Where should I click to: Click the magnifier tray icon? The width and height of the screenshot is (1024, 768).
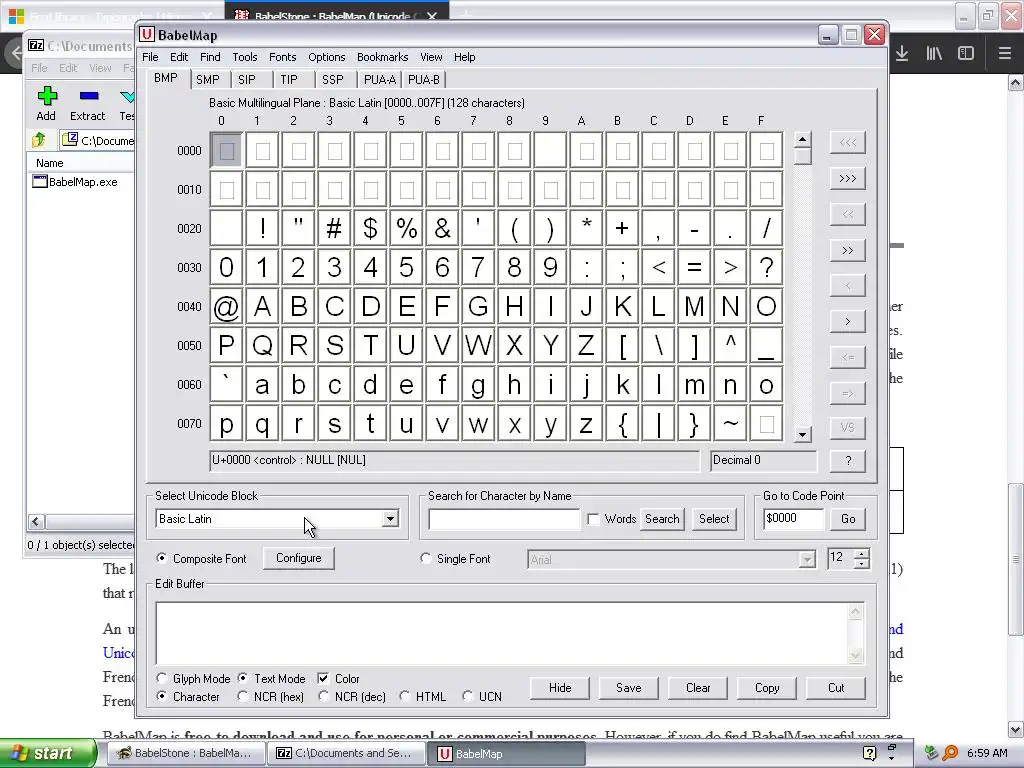950,753
